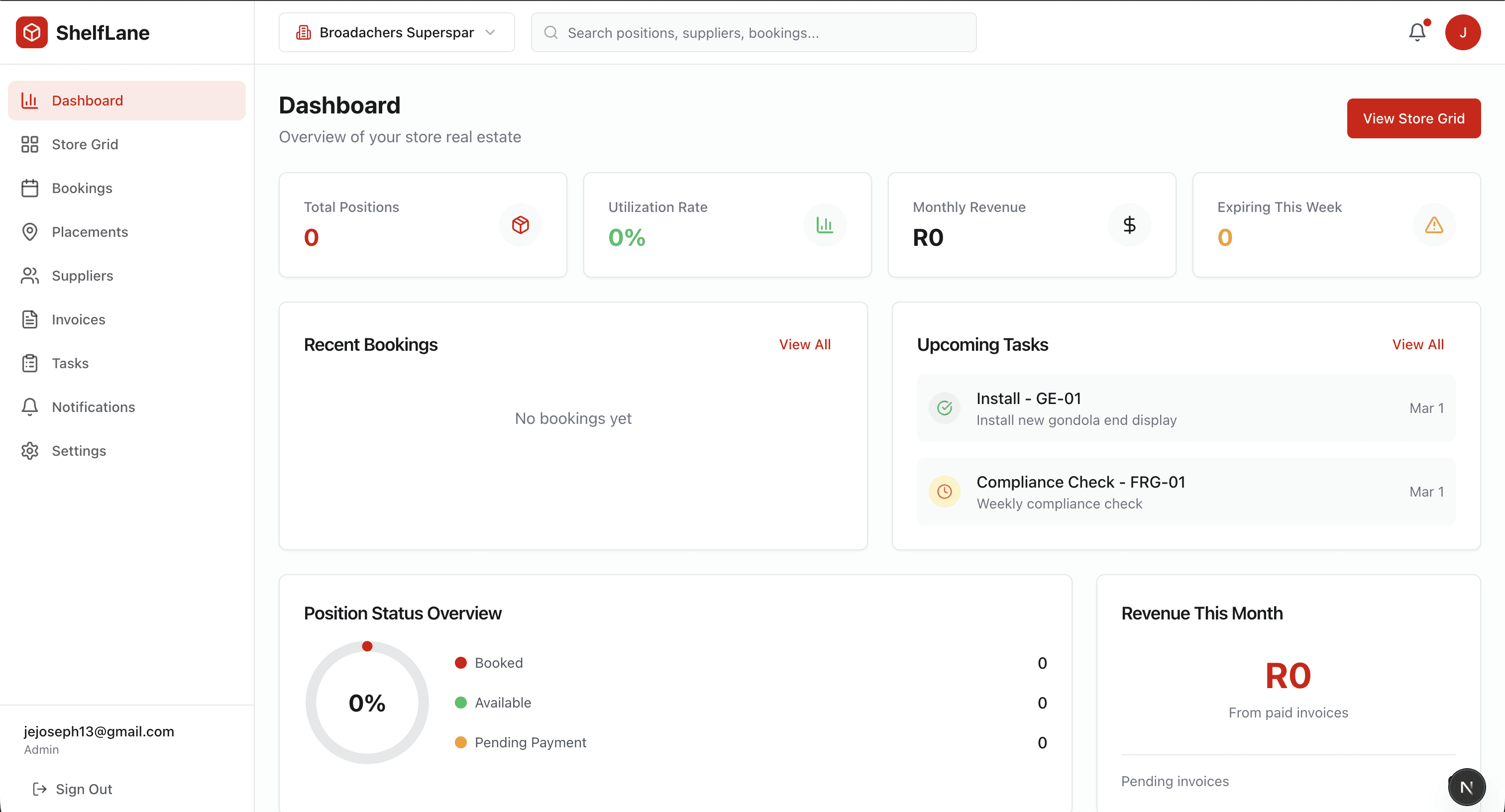Viewport: 1505px width, 812px height.
Task: Expand Upcoming Tasks with View All
Action: click(x=1418, y=344)
